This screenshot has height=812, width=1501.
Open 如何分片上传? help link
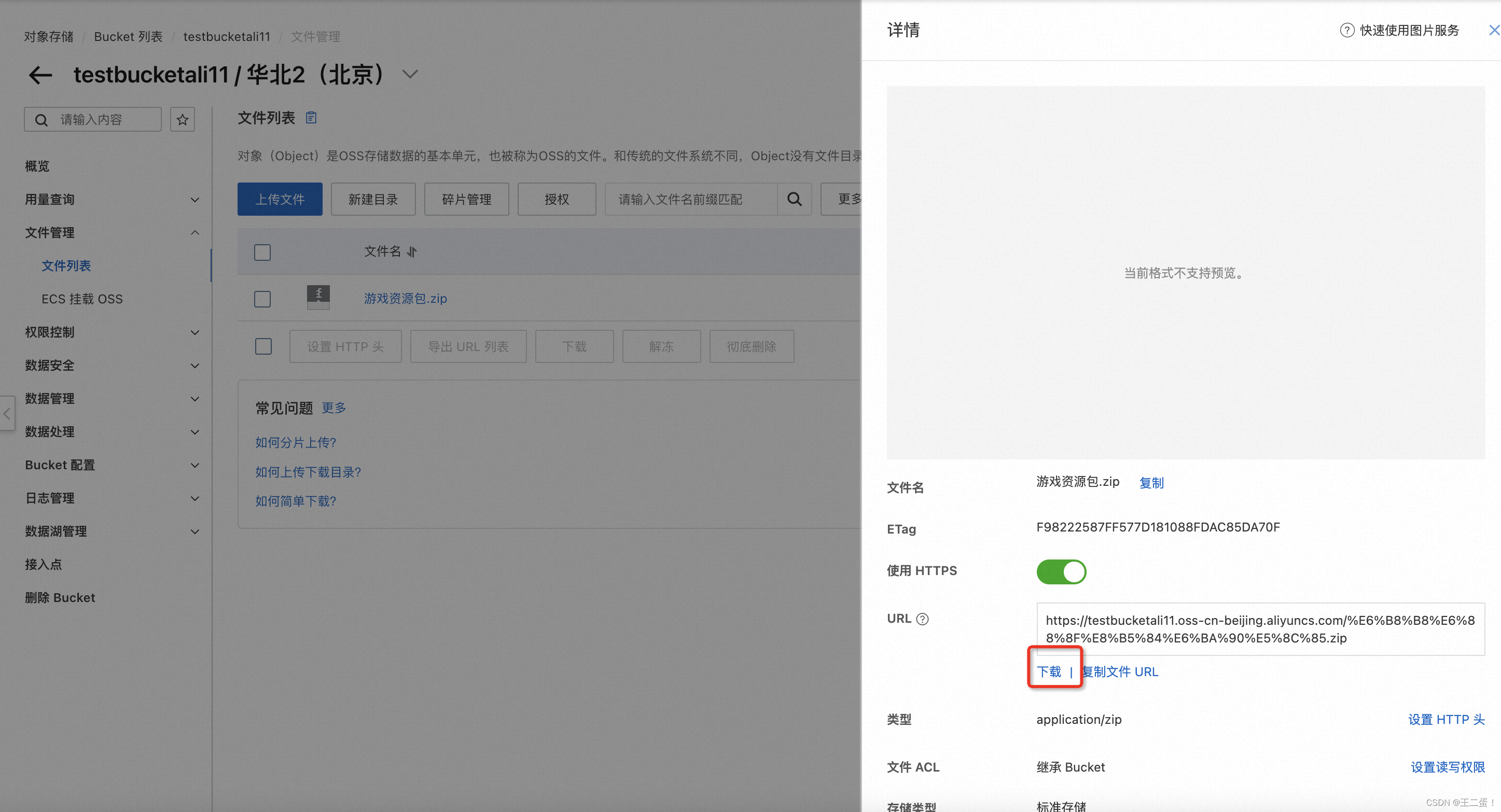click(x=296, y=443)
